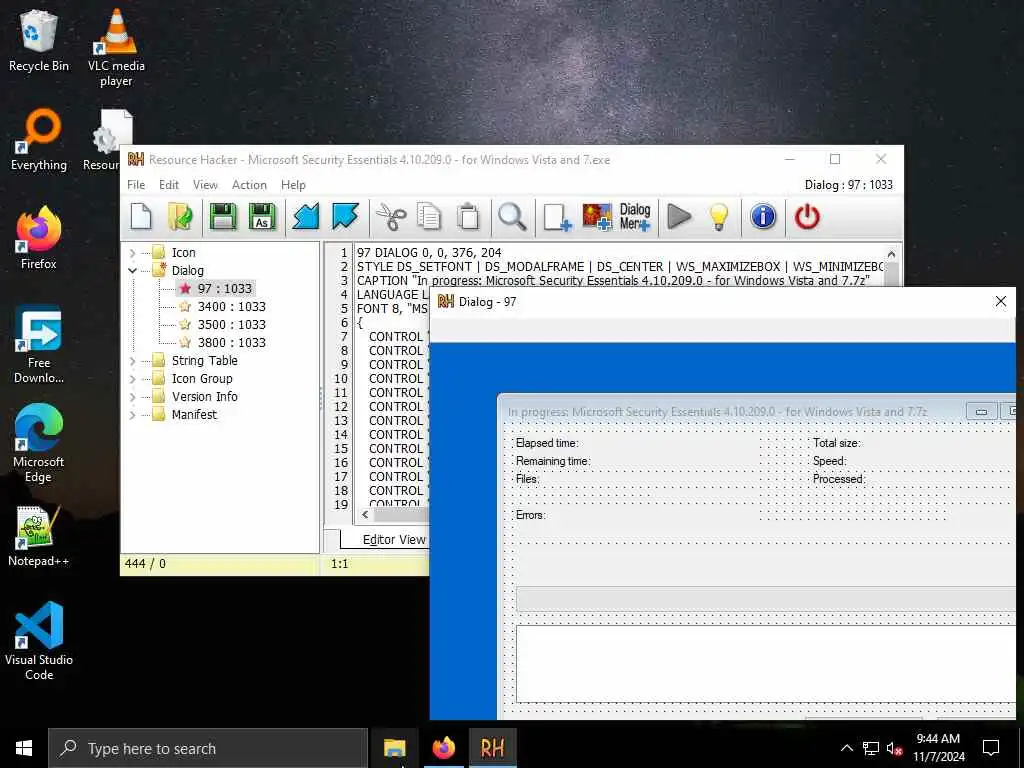Image resolution: width=1024 pixels, height=768 pixels.
Task: Click the Paste clipboard icon
Action: (468, 217)
